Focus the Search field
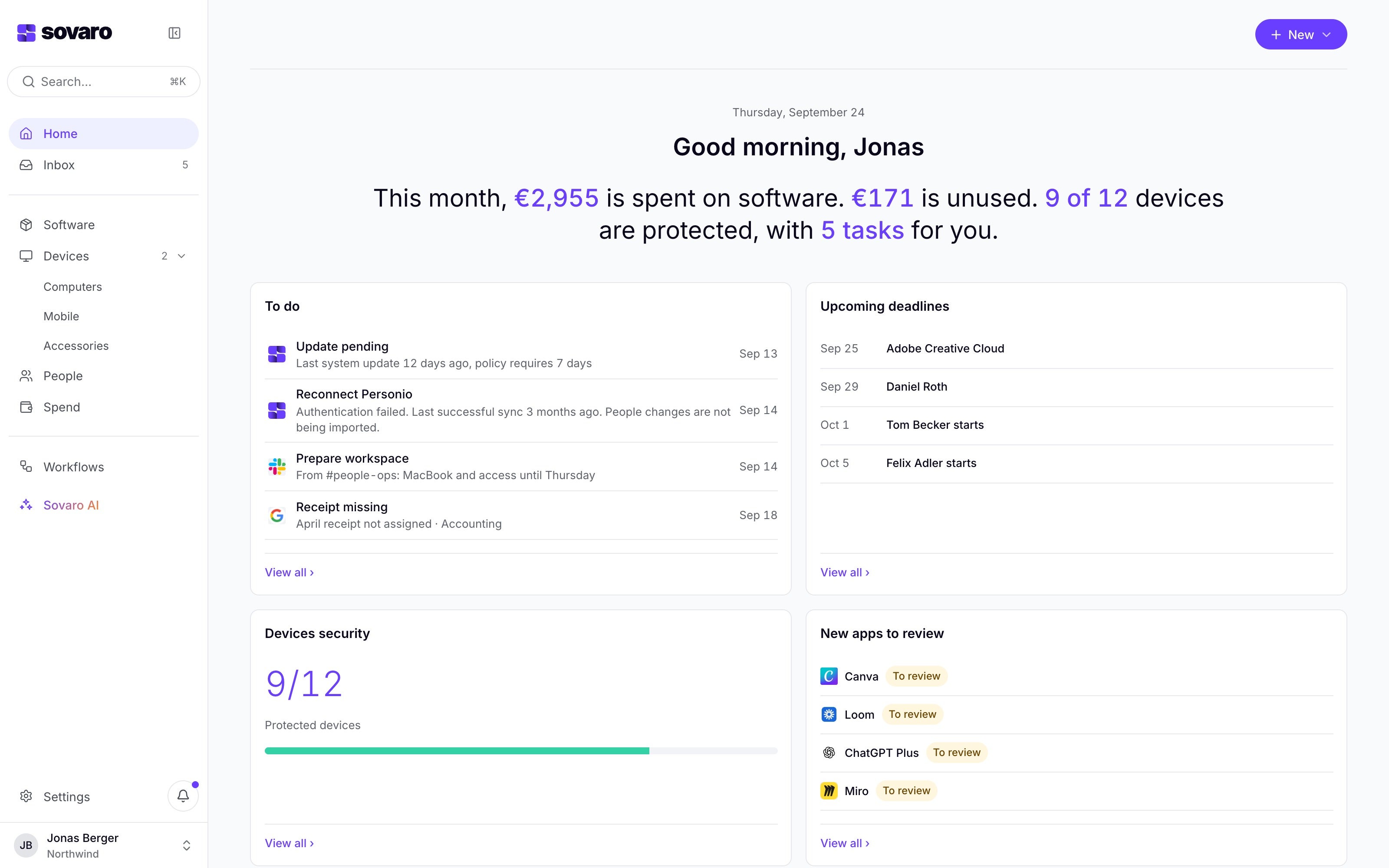Image resolution: width=1389 pixels, height=868 pixels. (x=104, y=82)
